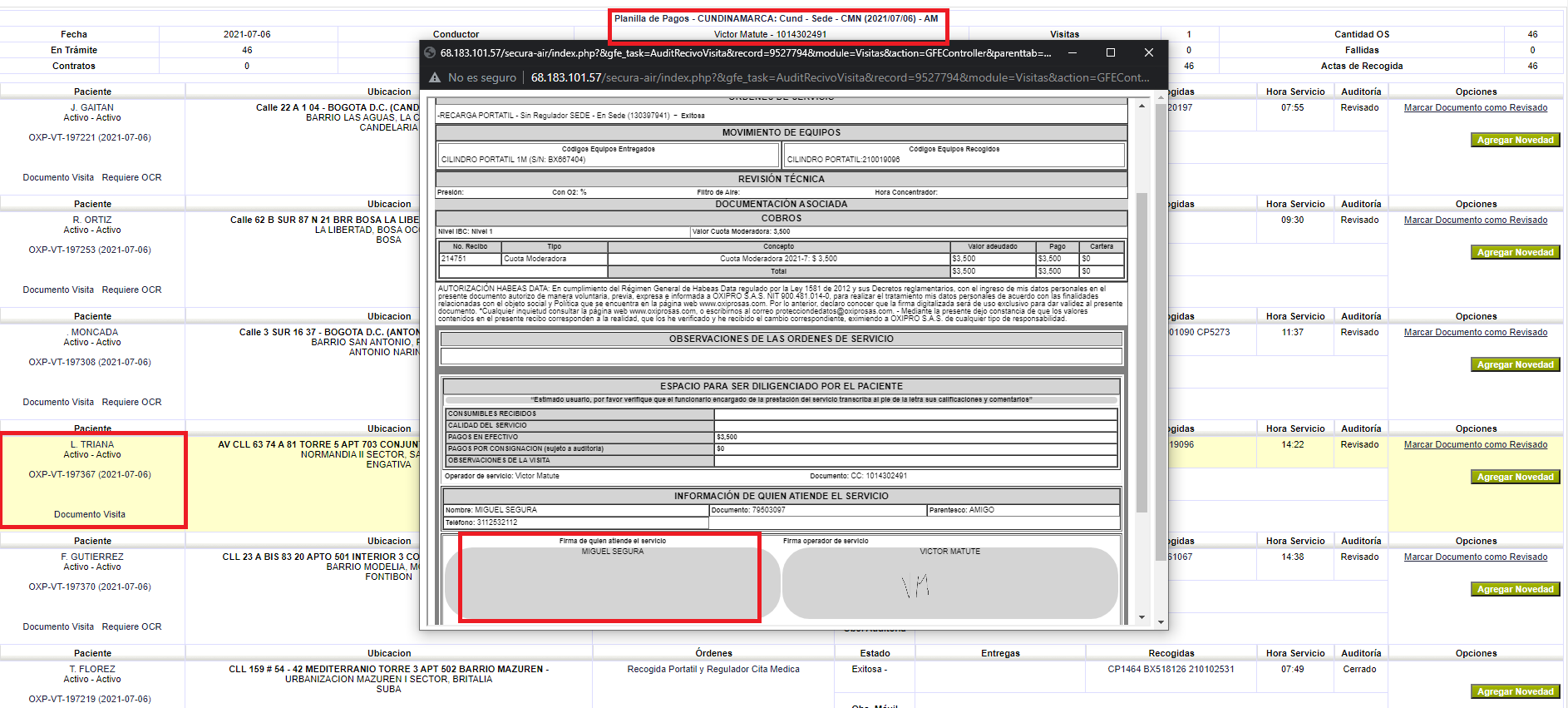Screen dimensions: 1568x708
Task: Click the date 2021-07-06 header cell
Action: tap(247, 34)
